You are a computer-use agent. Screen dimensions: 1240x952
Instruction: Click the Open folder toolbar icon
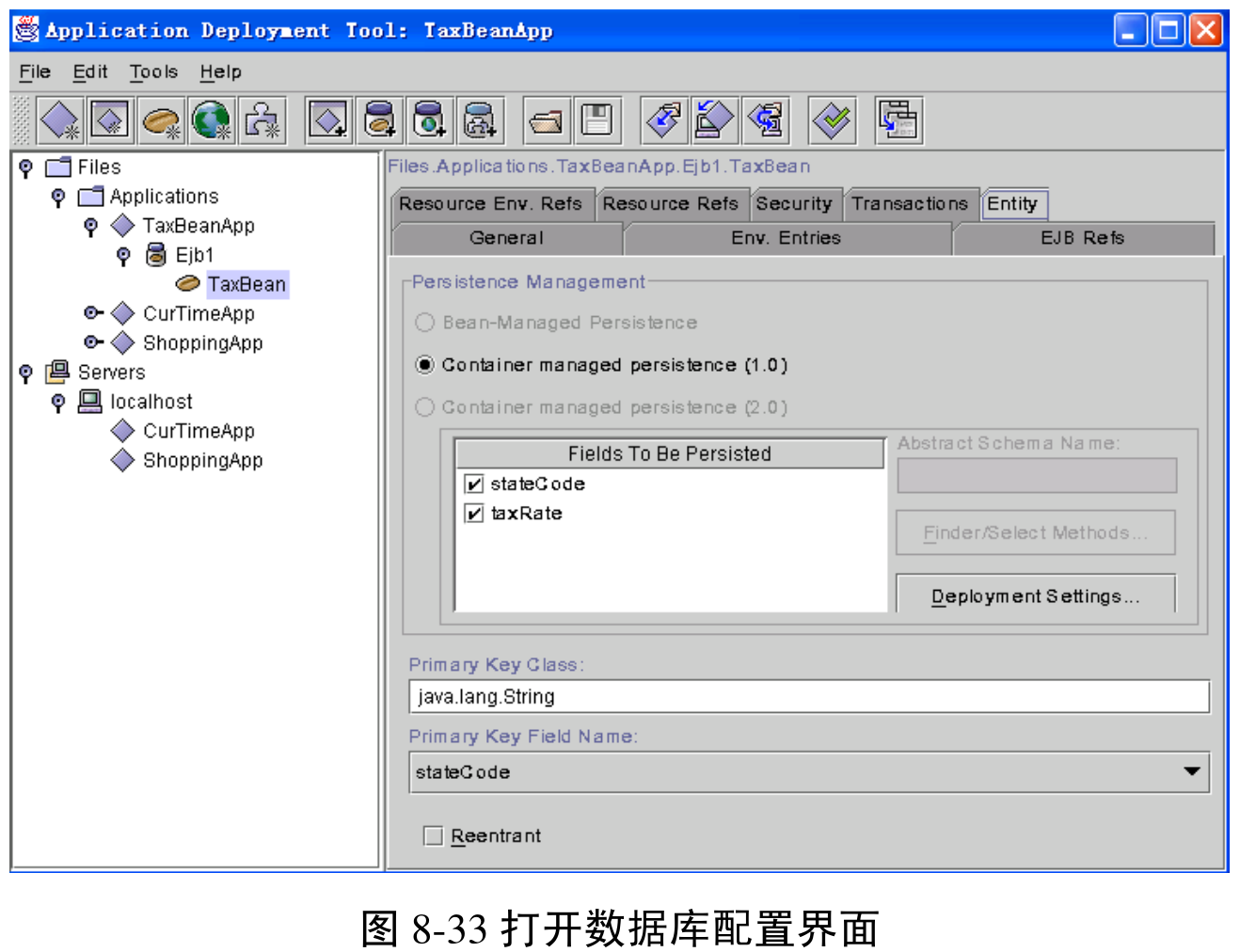click(546, 120)
